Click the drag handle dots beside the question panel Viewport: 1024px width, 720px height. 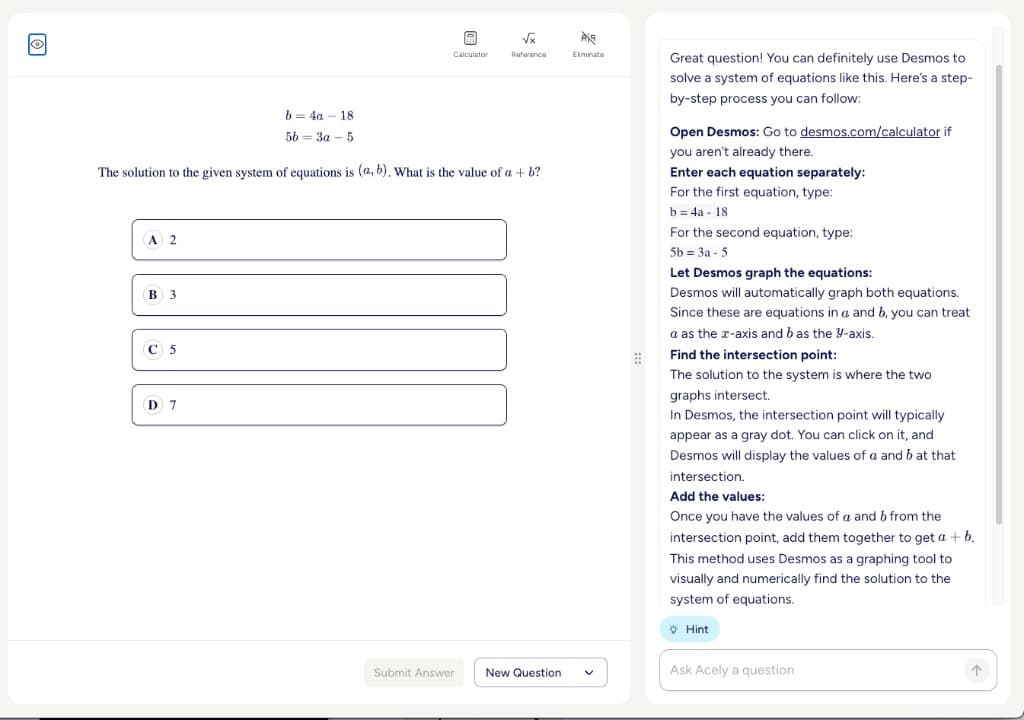(x=638, y=358)
